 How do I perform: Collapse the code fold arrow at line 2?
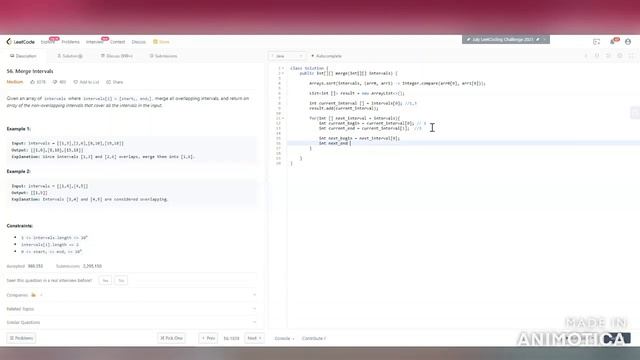(x=283, y=73)
